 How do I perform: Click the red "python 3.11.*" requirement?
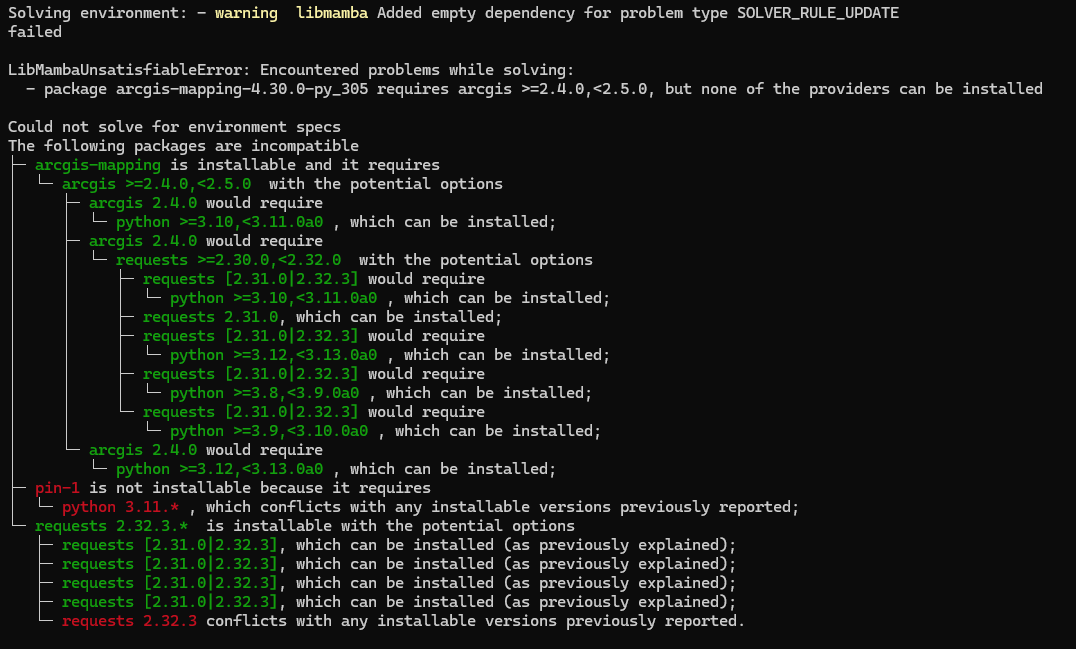120,507
